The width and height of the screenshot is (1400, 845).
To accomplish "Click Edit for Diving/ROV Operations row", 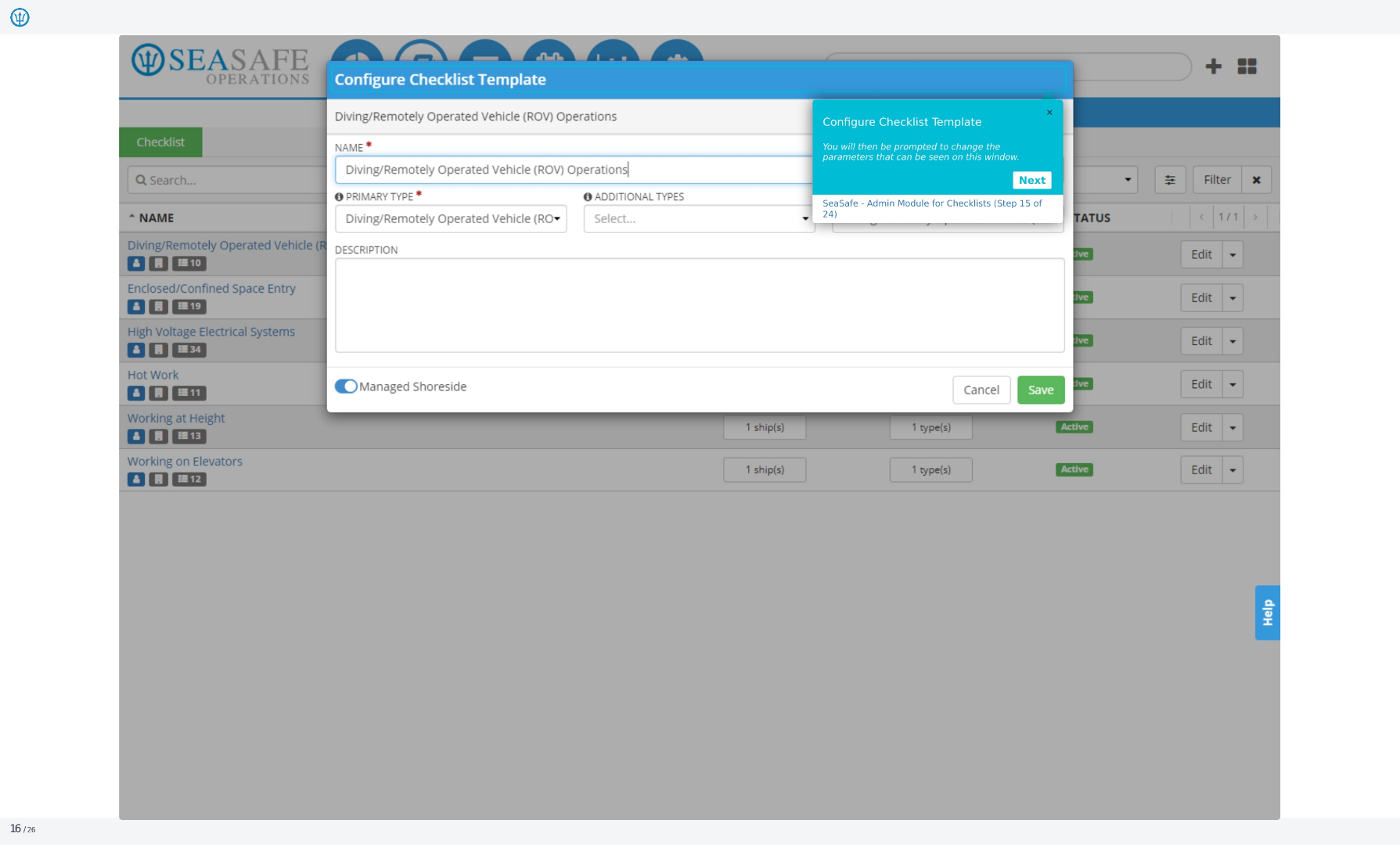I will coord(1201,255).
